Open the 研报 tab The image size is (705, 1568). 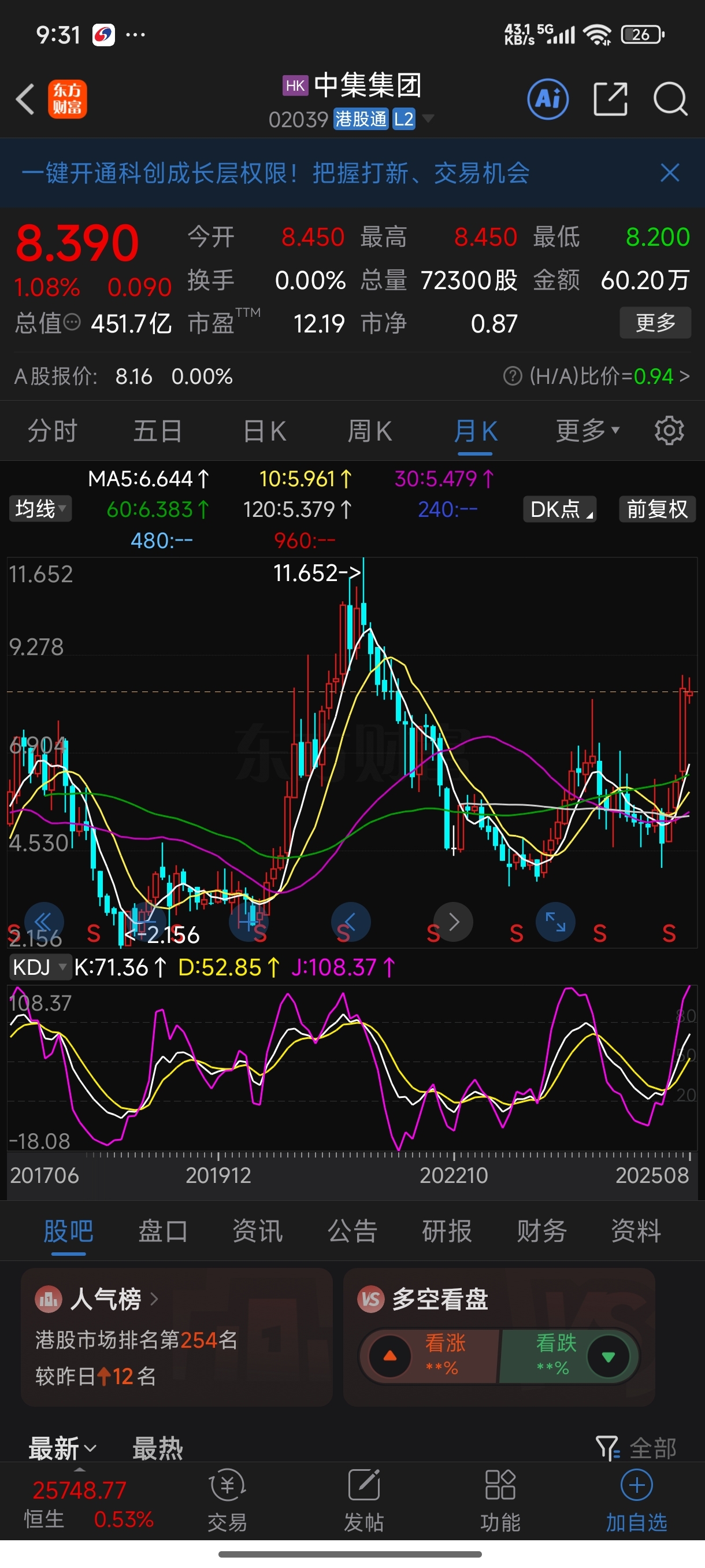coord(447,1231)
